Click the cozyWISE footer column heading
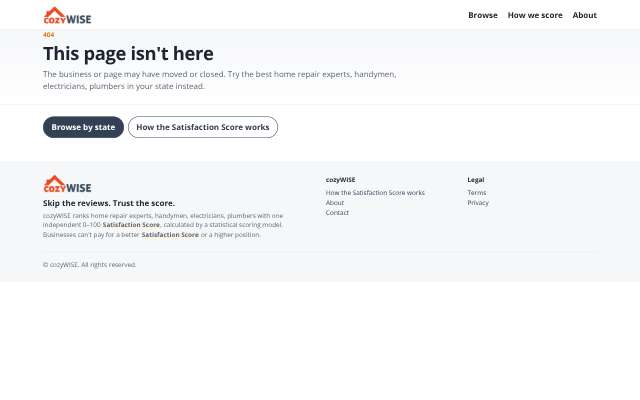 tap(340, 180)
